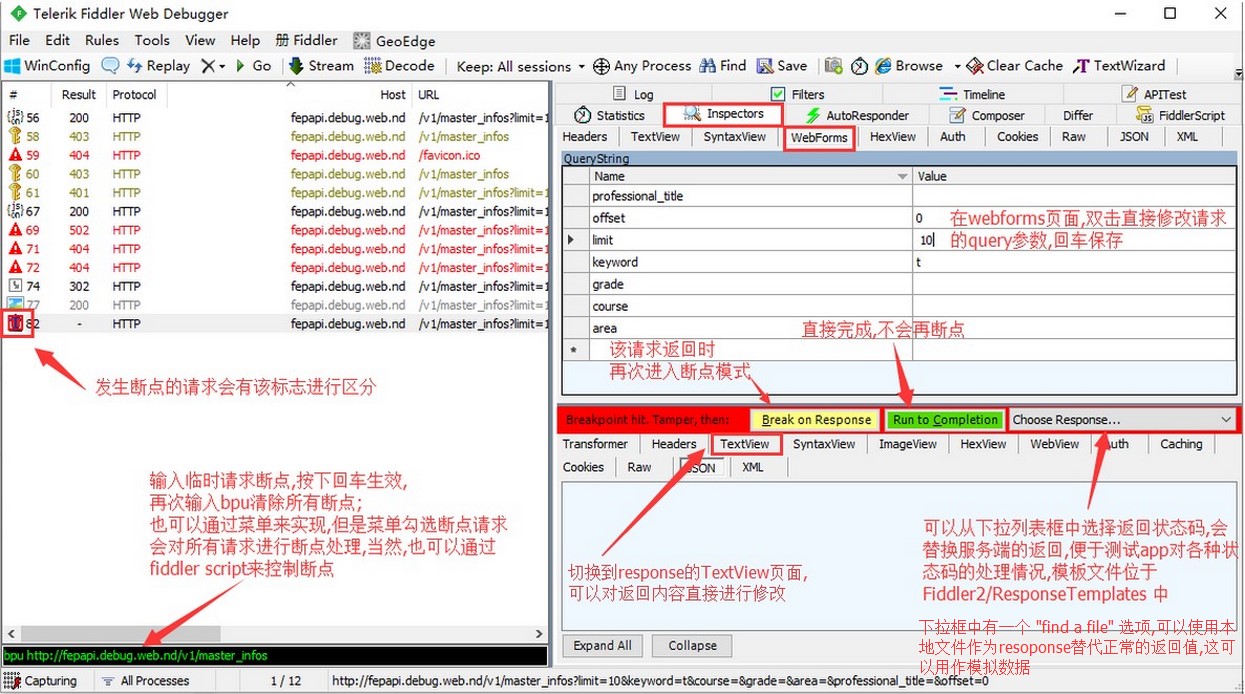Open the Statistics tab
The width and height of the screenshot is (1245, 694).
609,115
